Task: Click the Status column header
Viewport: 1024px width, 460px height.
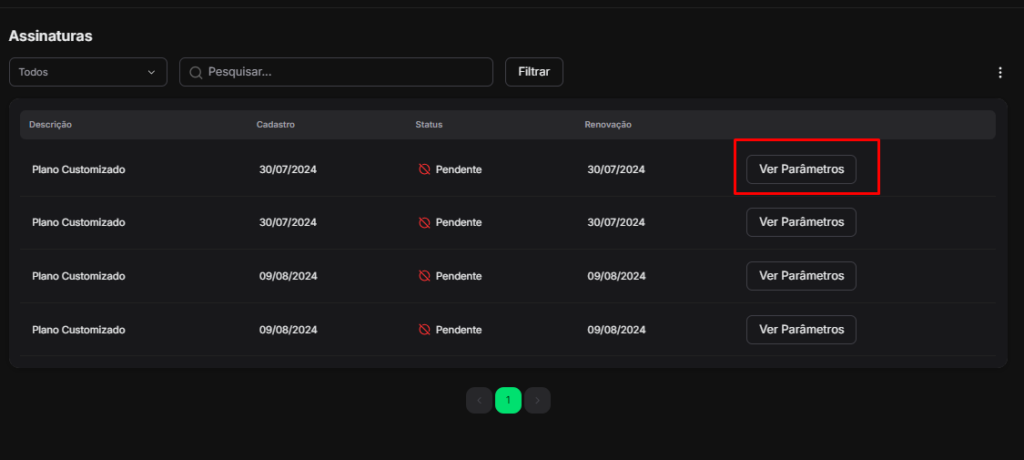Action: coord(429,125)
